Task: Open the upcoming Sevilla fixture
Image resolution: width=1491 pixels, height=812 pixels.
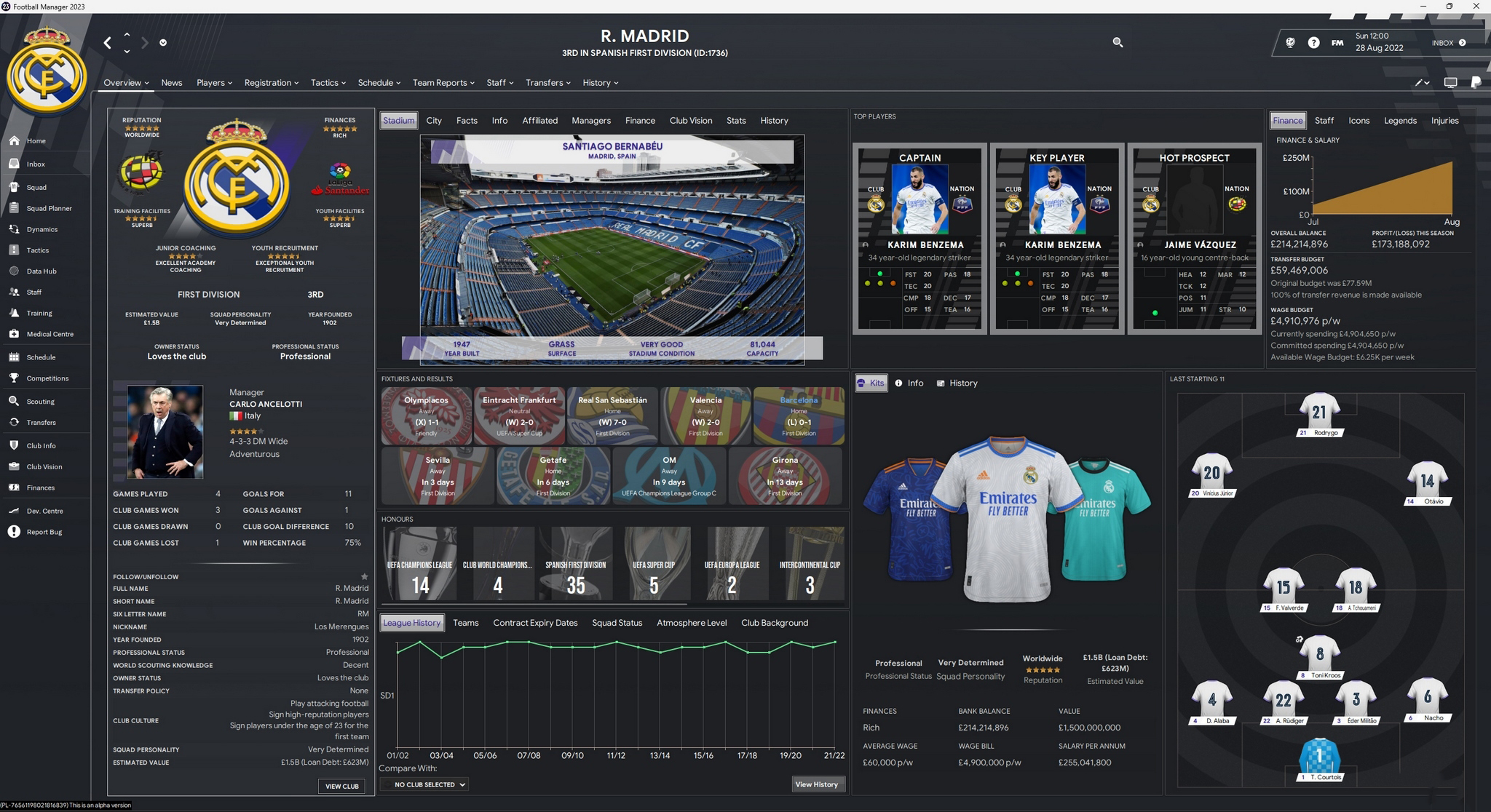Action: 437,477
